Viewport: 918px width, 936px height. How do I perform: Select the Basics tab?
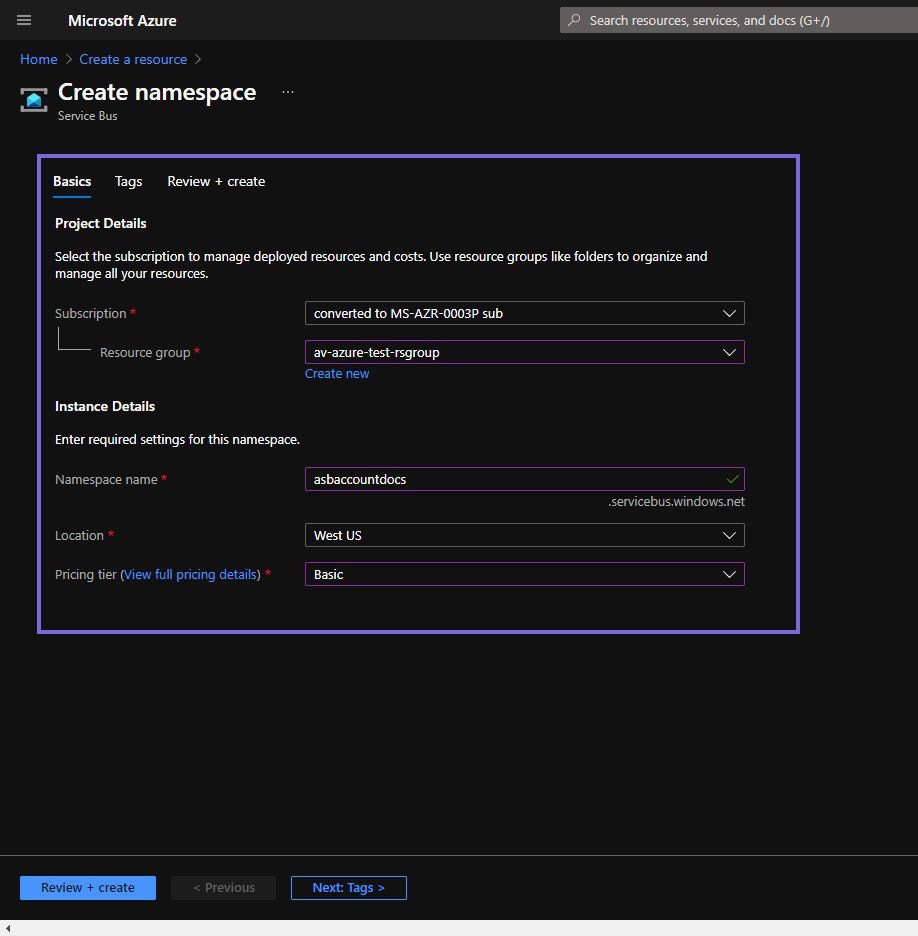point(72,181)
